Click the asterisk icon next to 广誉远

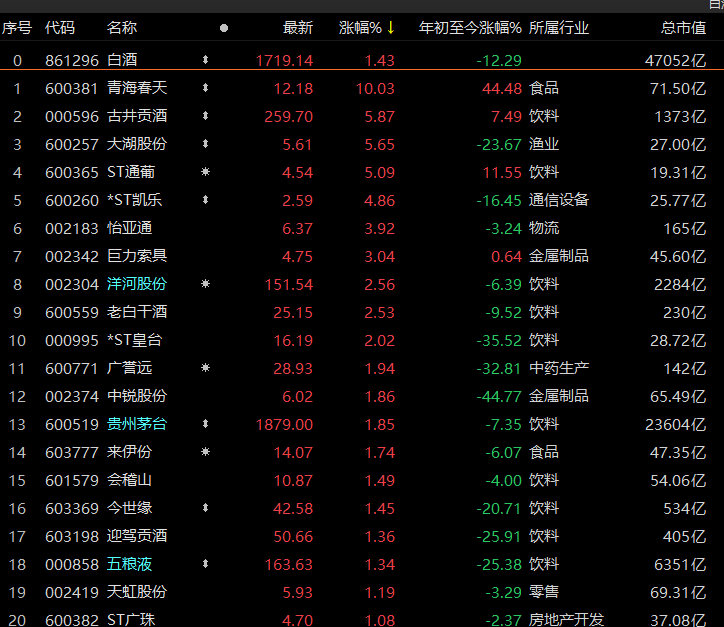click(x=206, y=368)
